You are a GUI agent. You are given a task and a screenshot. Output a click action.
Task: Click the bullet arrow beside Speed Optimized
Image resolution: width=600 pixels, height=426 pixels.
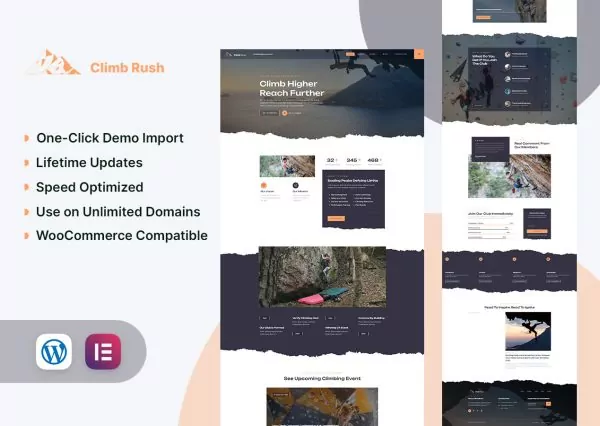coord(27,187)
